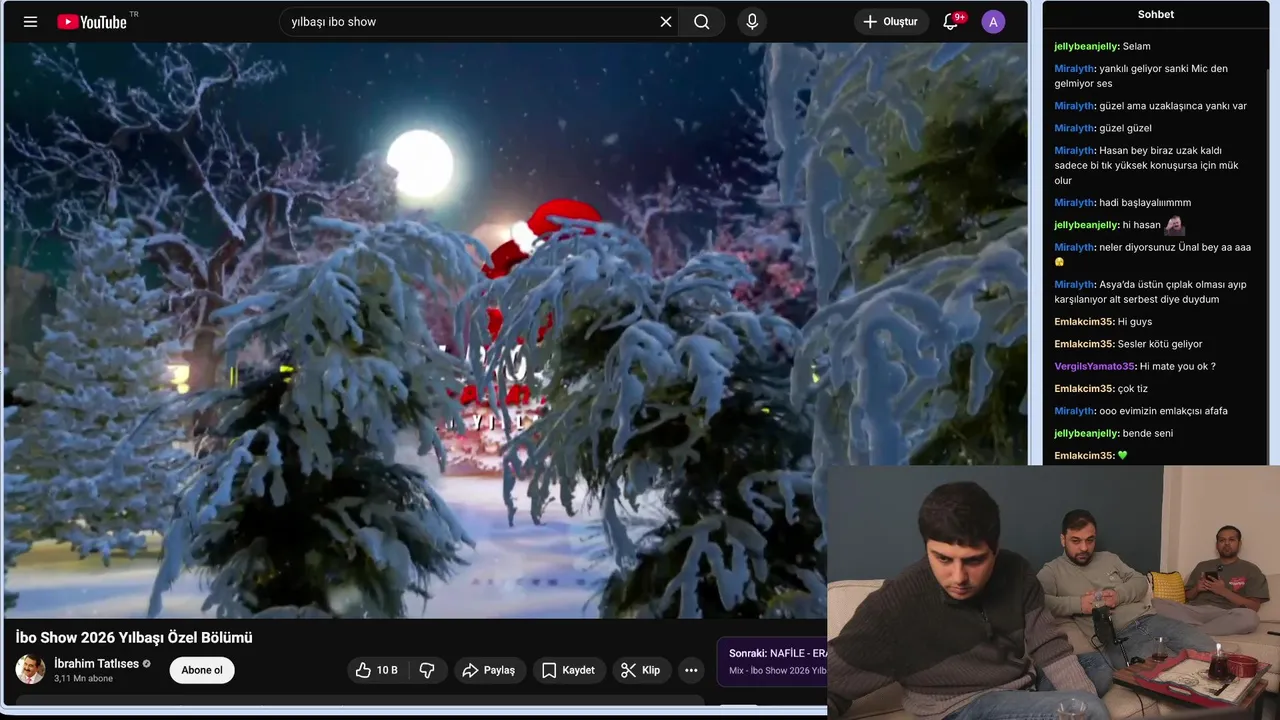Click green heart emoji in chat
Viewport: 1280px width, 720px height.
tap(1122, 456)
